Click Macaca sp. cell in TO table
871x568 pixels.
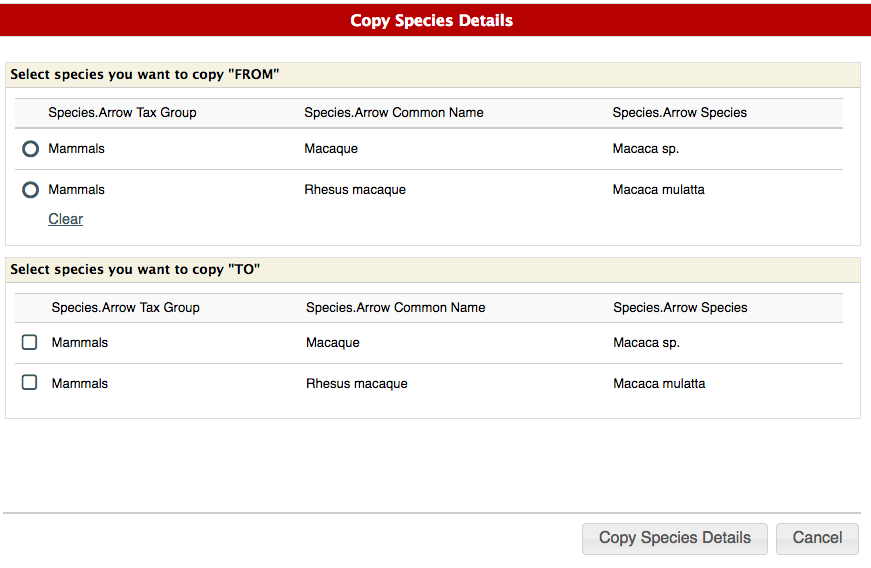point(646,342)
